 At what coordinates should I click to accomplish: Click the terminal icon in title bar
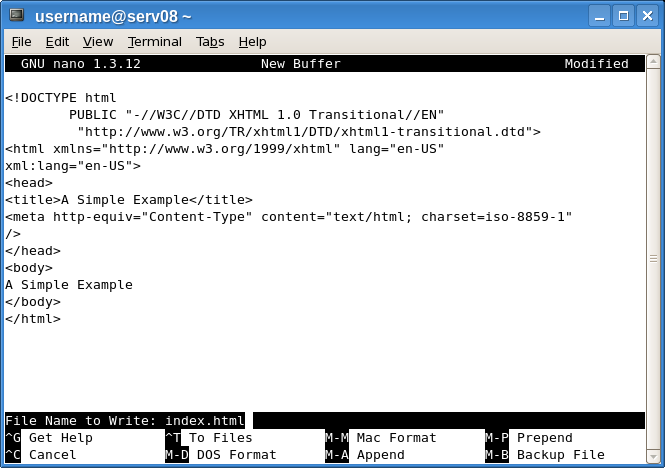(x=17, y=15)
